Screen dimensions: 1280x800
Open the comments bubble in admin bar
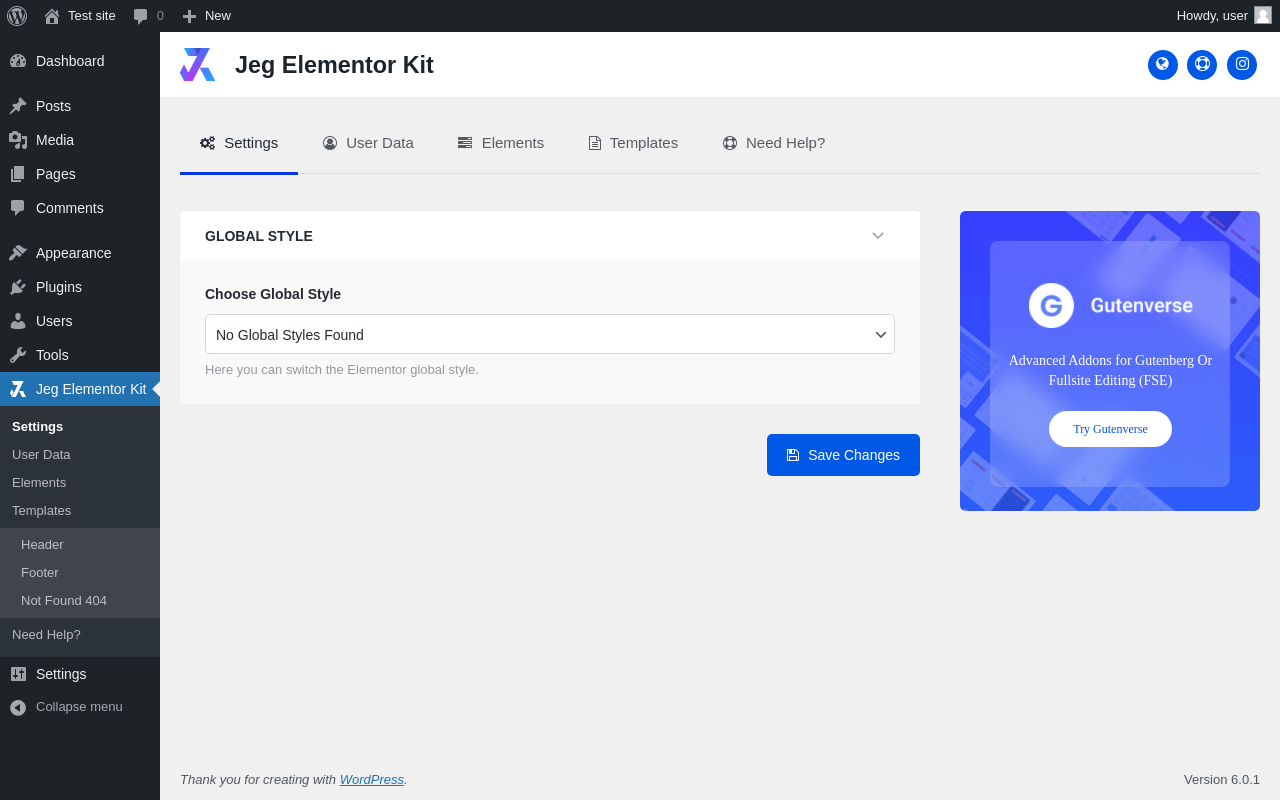click(148, 16)
